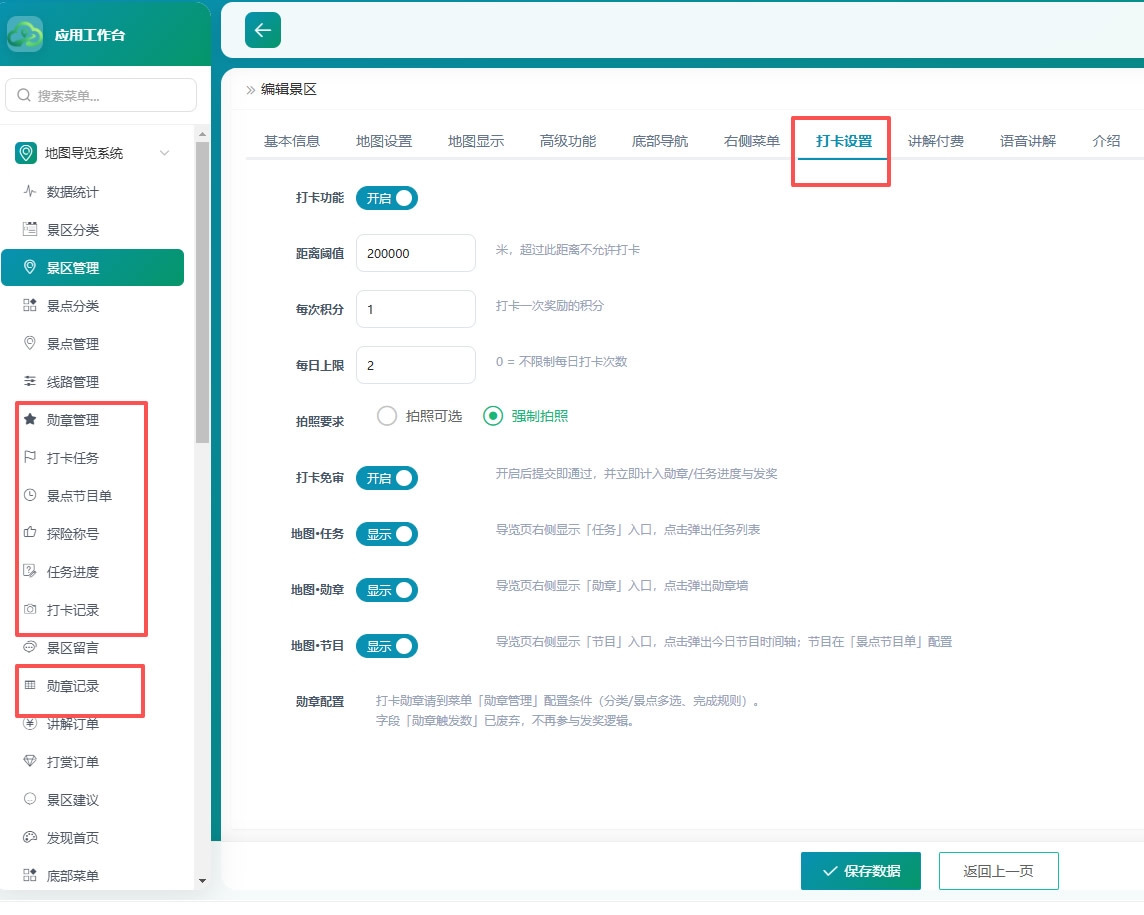1144x915 pixels.
Task: Click the 每次积分 input field
Action: (416, 309)
